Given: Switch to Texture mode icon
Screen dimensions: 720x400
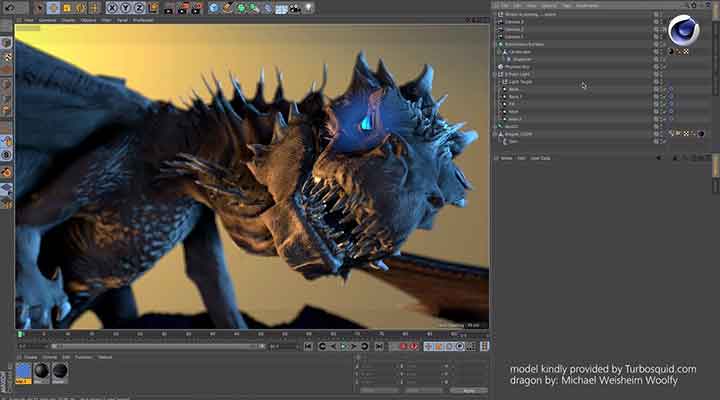Looking at the screenshot, I should tap(6, 70).
